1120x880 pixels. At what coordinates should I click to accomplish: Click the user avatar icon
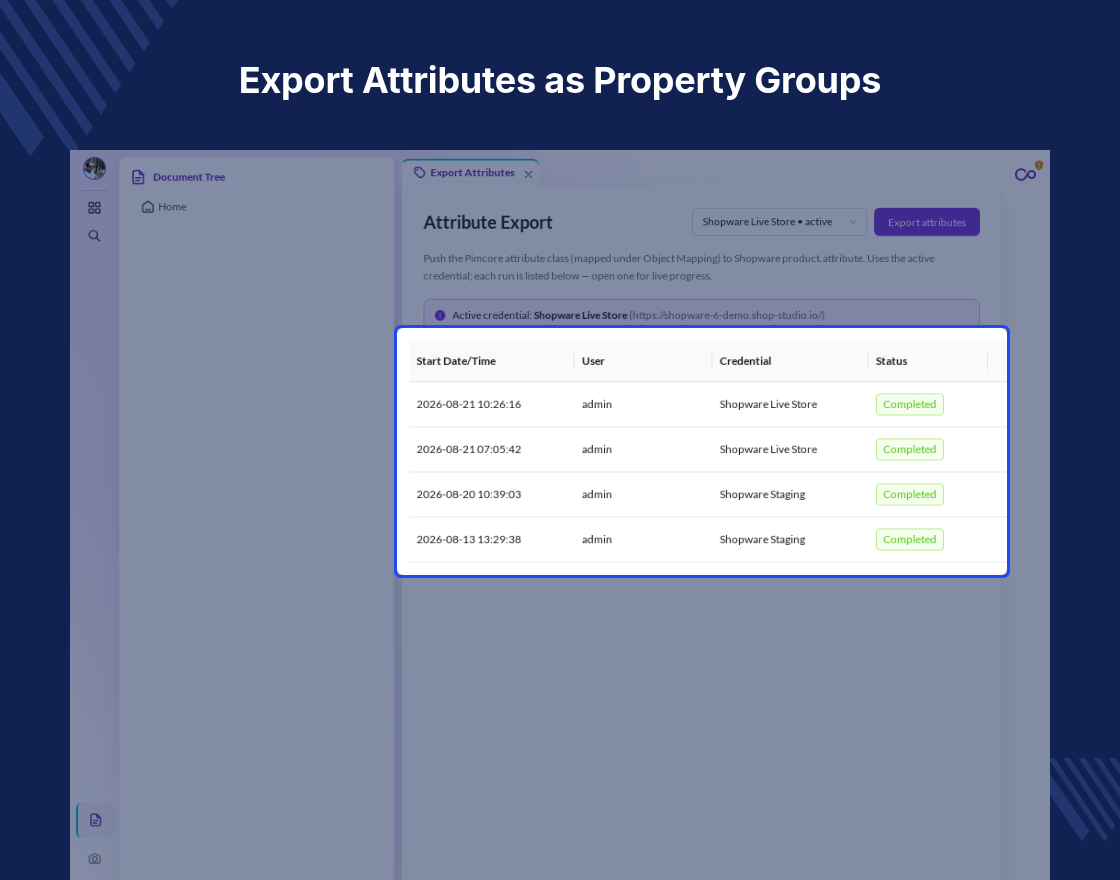coord(94,169)
